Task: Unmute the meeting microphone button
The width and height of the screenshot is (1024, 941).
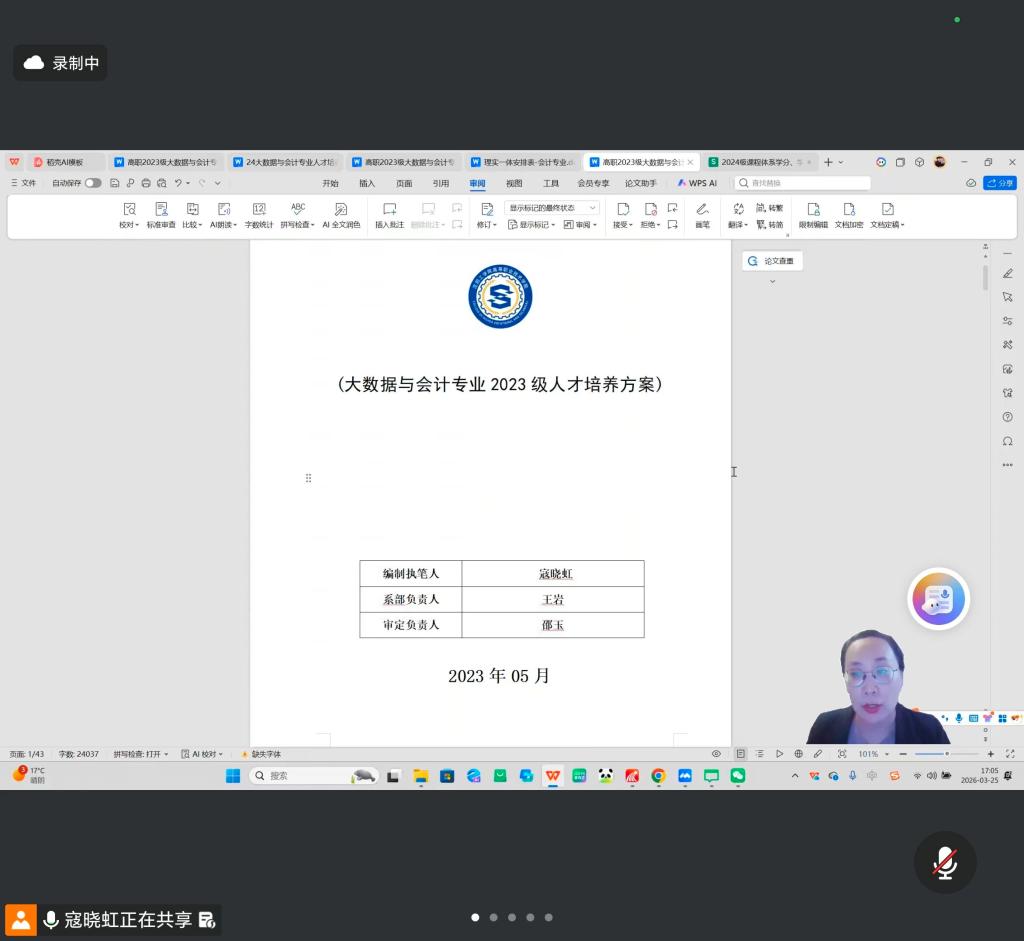Action: 944,862
